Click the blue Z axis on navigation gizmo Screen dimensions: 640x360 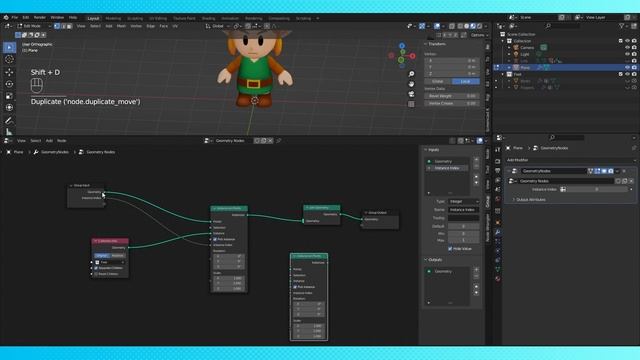[x=402, y=46]
